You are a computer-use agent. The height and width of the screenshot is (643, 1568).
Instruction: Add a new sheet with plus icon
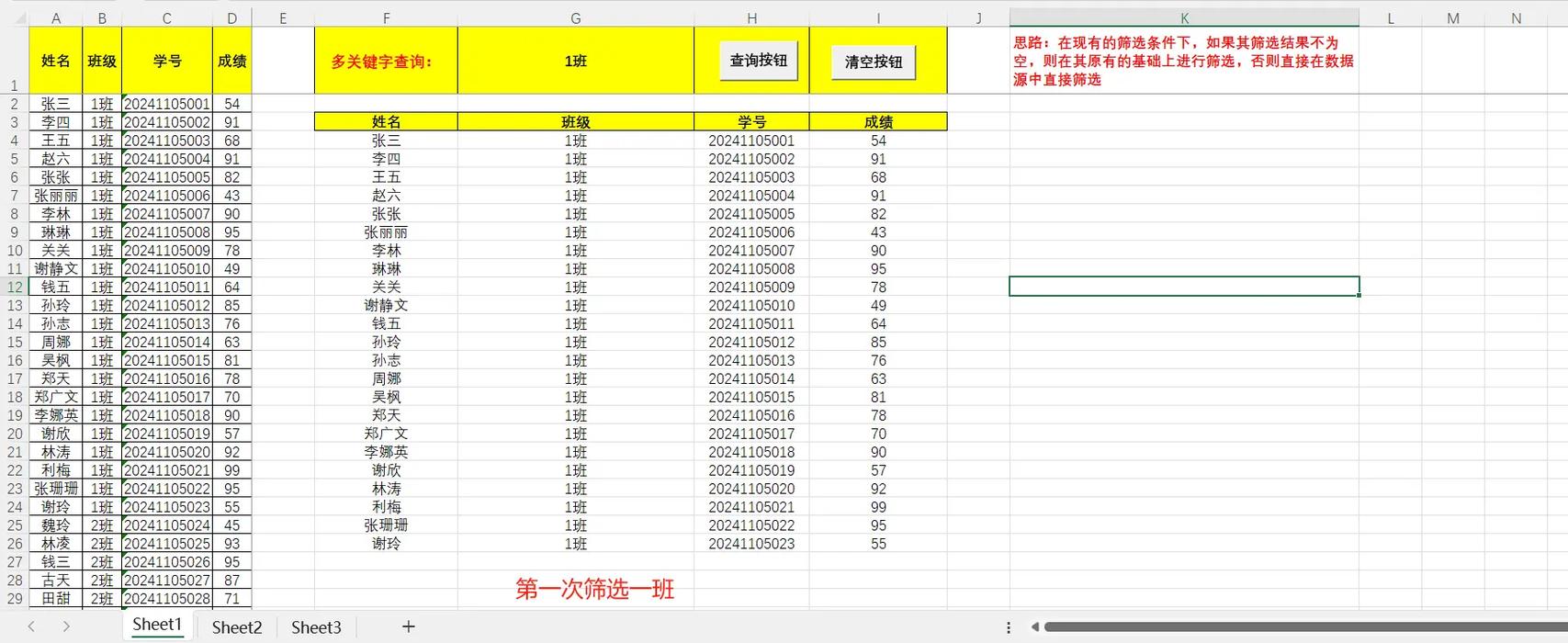coord(408,626)
